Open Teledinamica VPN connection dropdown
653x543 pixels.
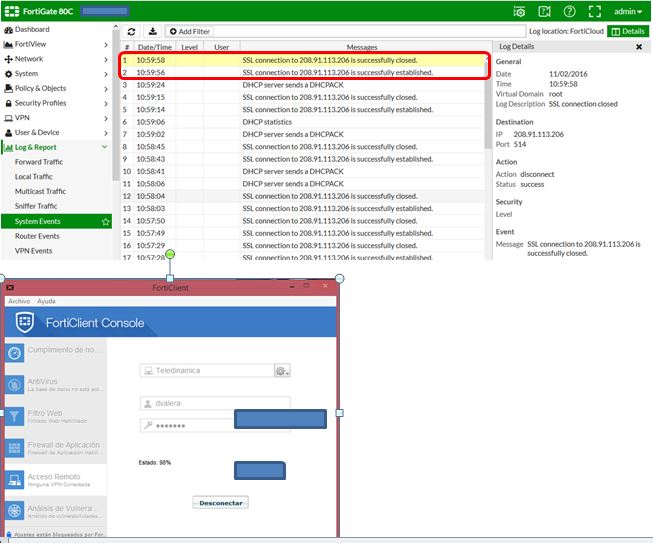click(207, 371)
